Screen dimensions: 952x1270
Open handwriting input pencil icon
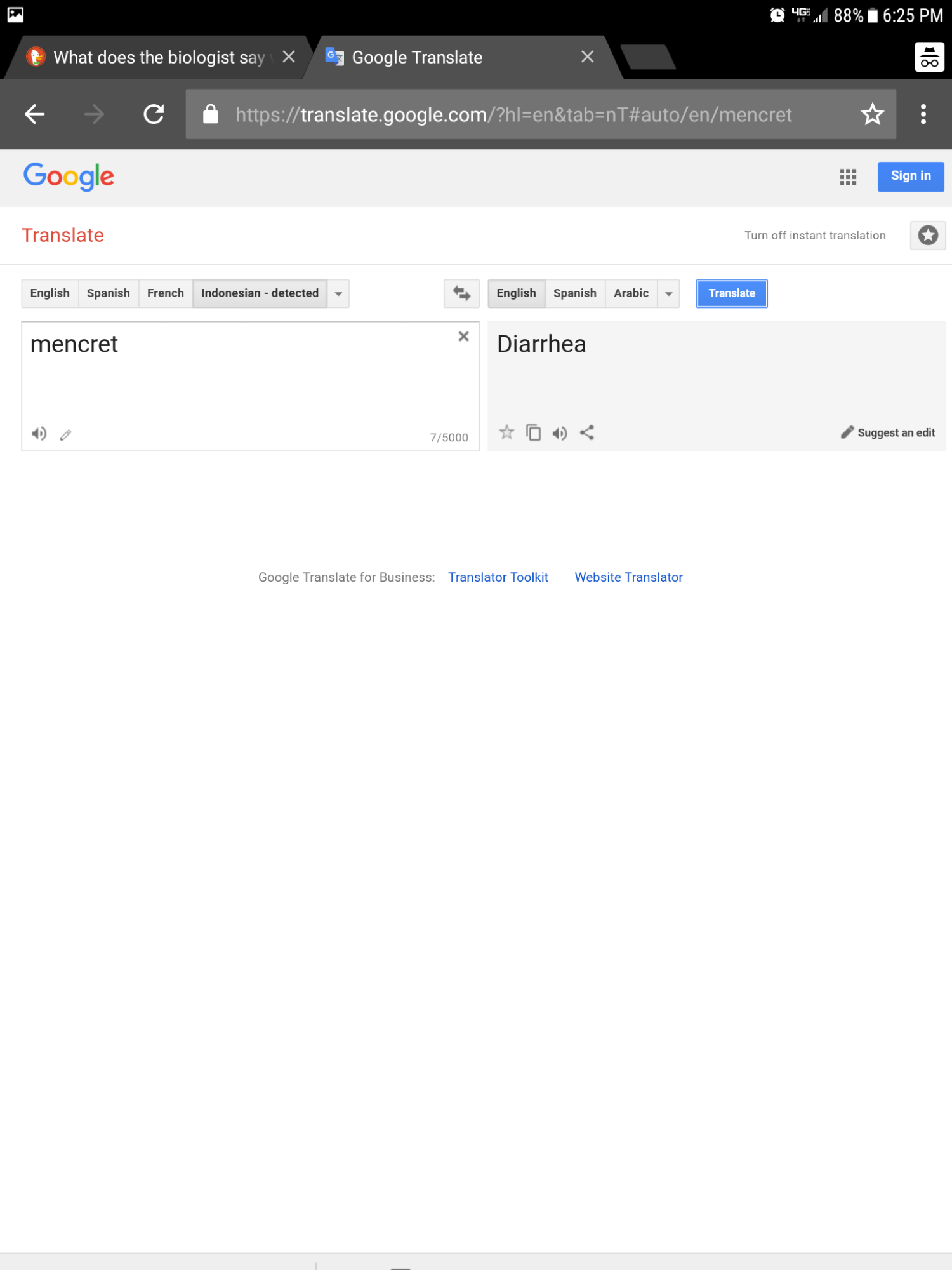[x=66, y=434]
